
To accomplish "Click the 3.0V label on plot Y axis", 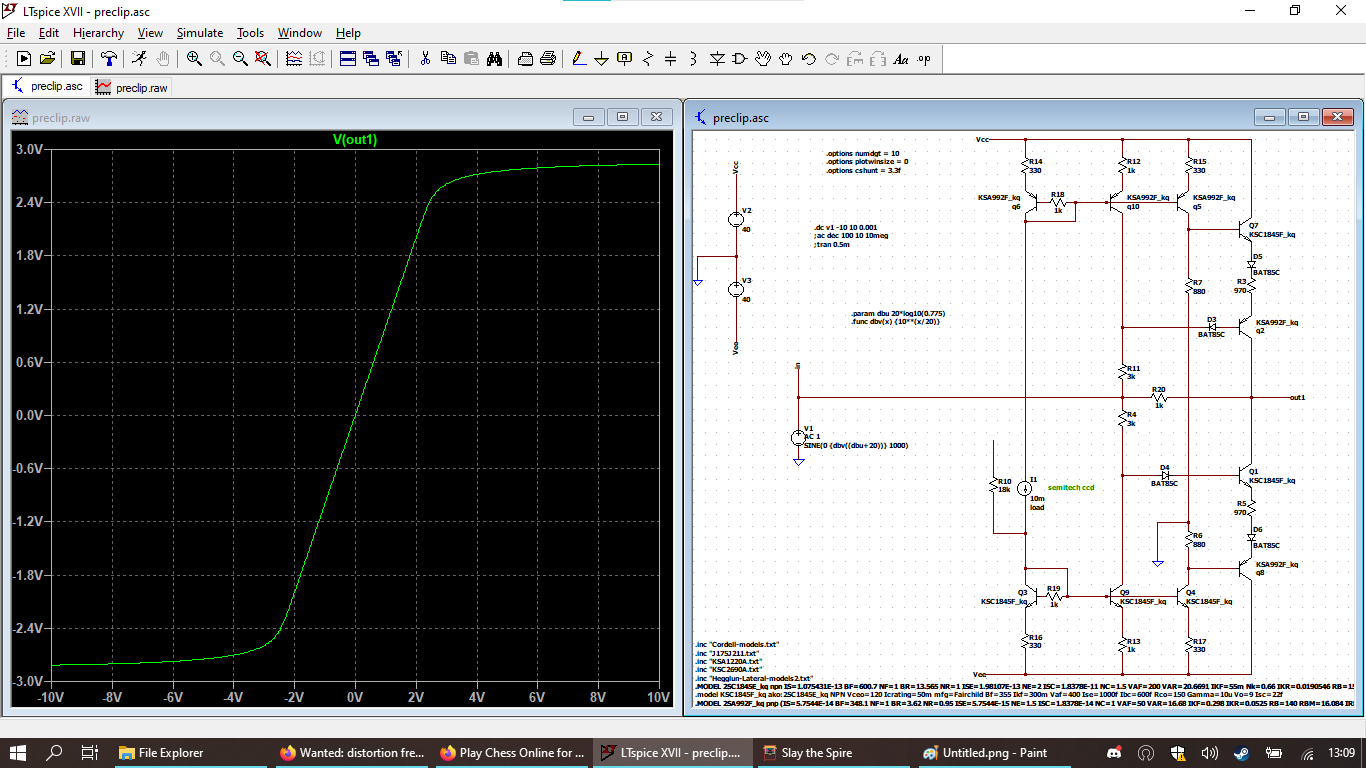I will click(x=29, y=149).
